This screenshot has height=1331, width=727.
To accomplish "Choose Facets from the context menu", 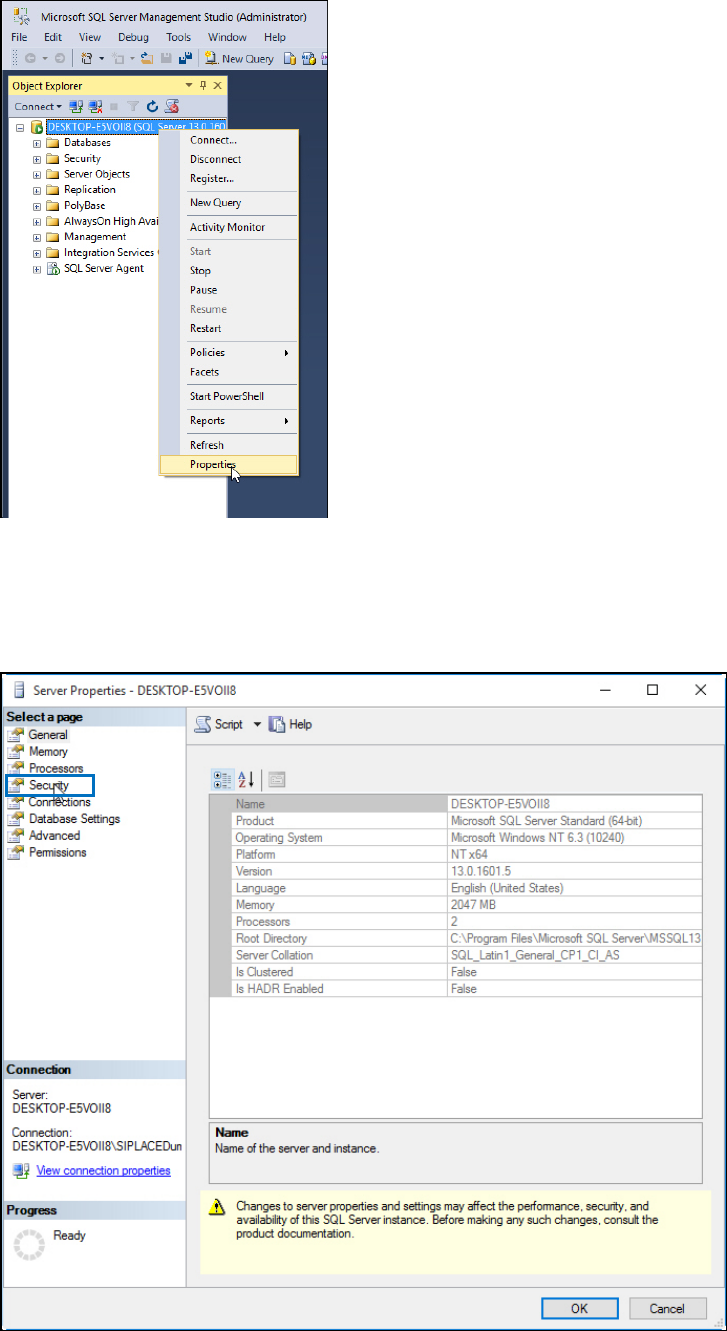I will pyautogui.click(x=229, y=372).
